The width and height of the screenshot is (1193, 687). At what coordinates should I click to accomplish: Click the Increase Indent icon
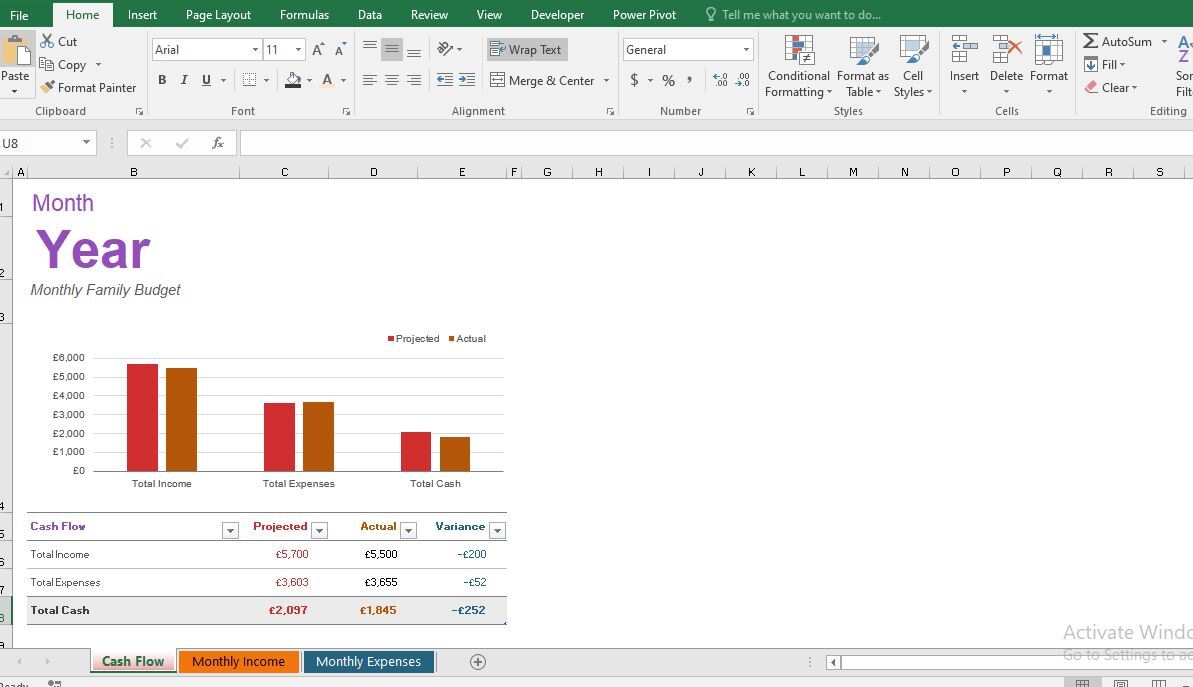467,80
